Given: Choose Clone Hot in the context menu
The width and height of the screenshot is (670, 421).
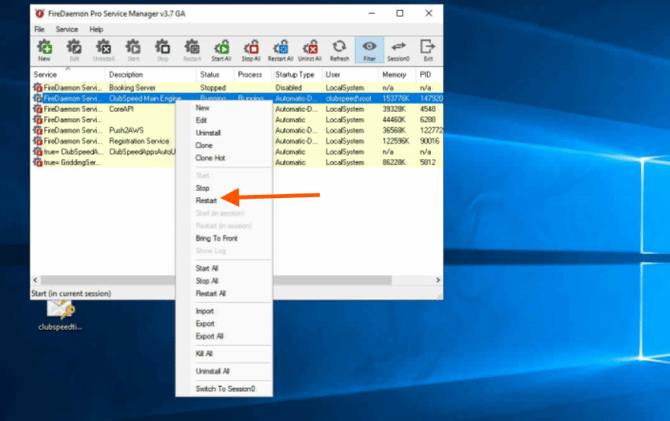Looking at the screenshot, I should tap(210, 158).
